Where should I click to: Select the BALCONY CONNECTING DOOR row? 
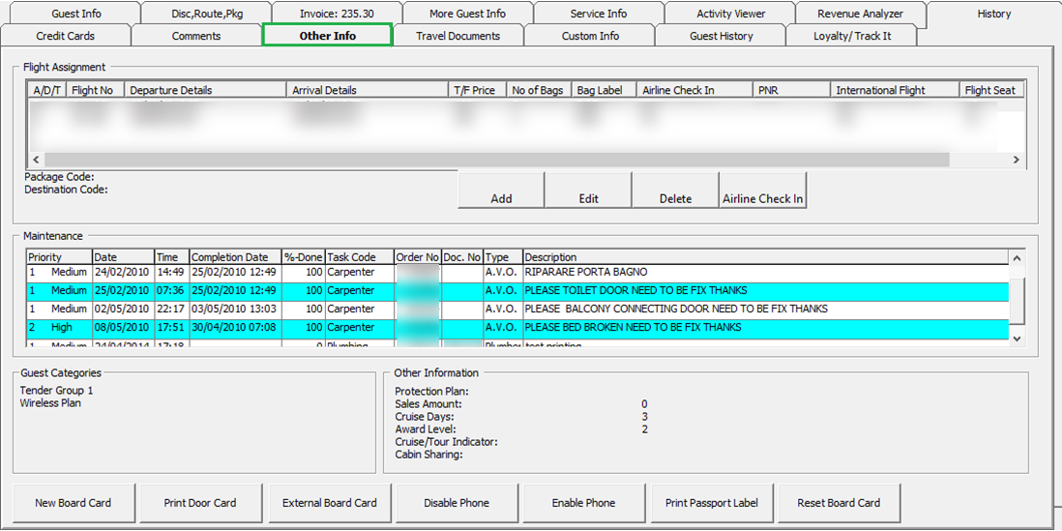tap(518, 309)
